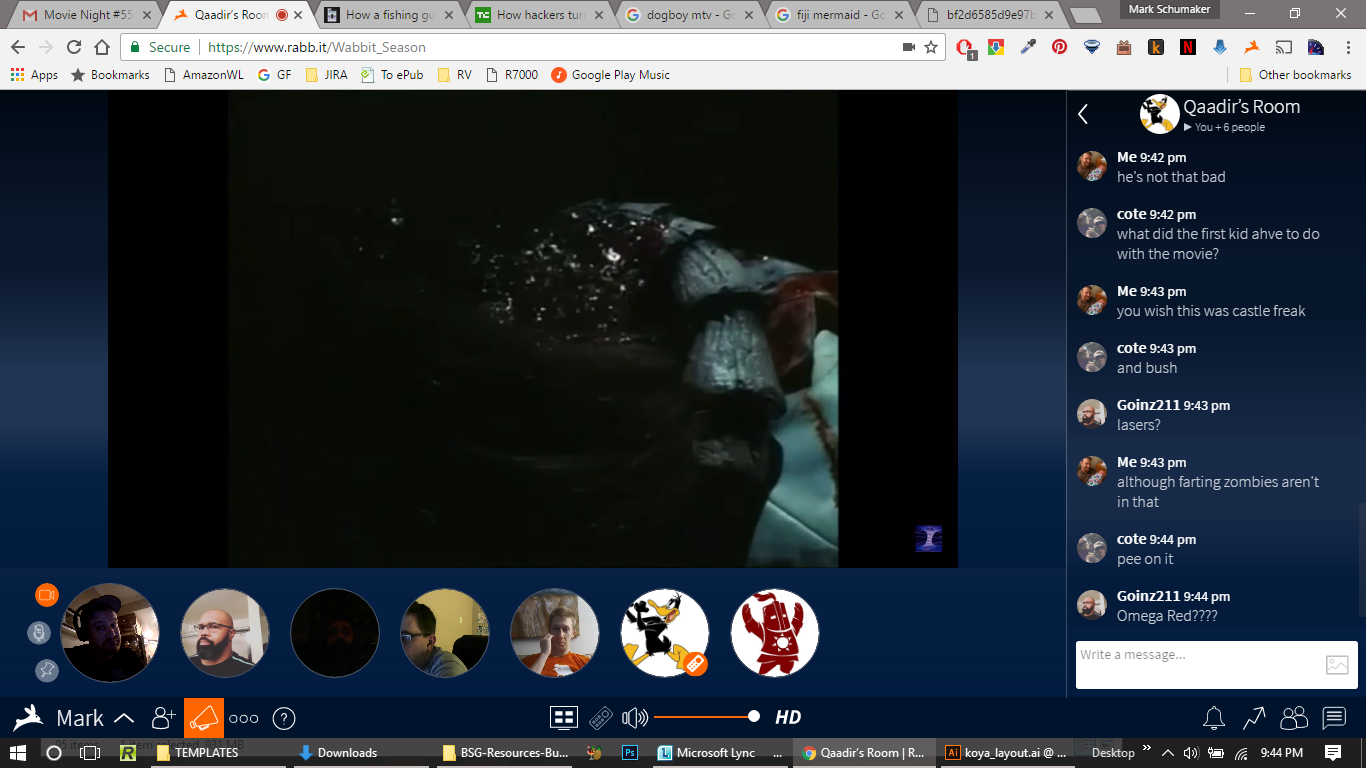
Task: Switch to Photoshop in the taskbar
Action: click(630, 753)
